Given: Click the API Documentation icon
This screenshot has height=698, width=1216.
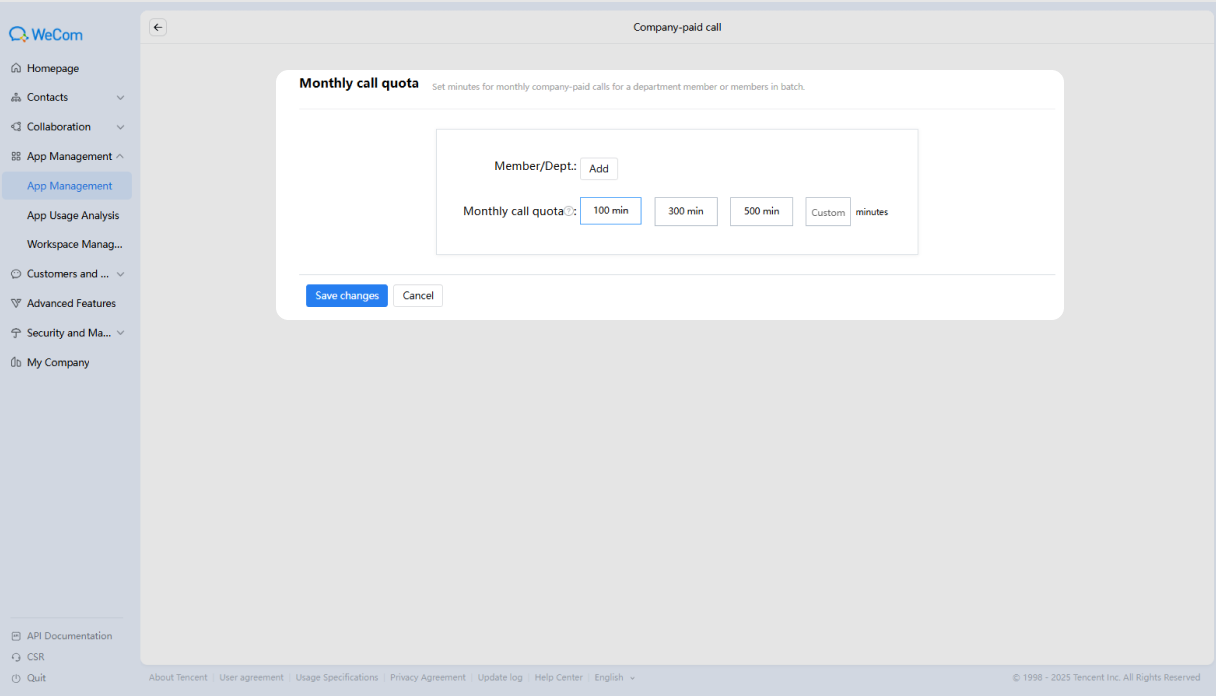Looking at the screenshot, I should point(16,636).
